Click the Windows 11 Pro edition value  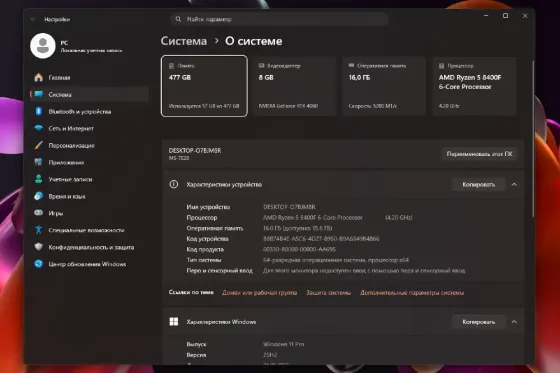tap(283, 344)
